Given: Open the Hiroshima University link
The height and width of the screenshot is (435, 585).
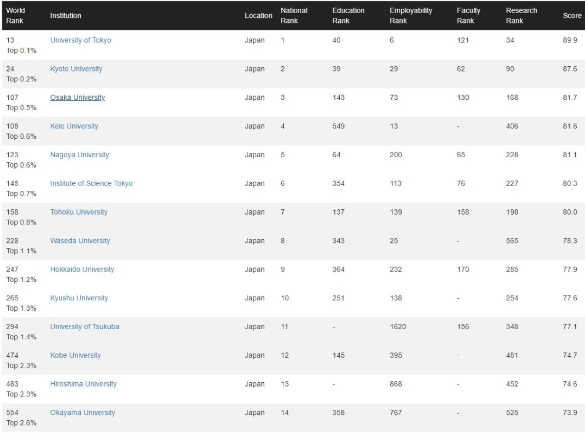Looking at the screenshot, I should [x=84, y=384].
